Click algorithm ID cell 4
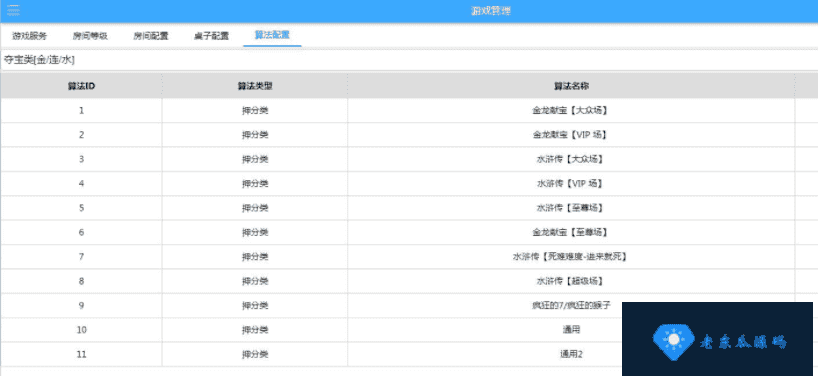The width and height of the screenshot is (818, 376). pyautogui.click(x=81, y=184)
